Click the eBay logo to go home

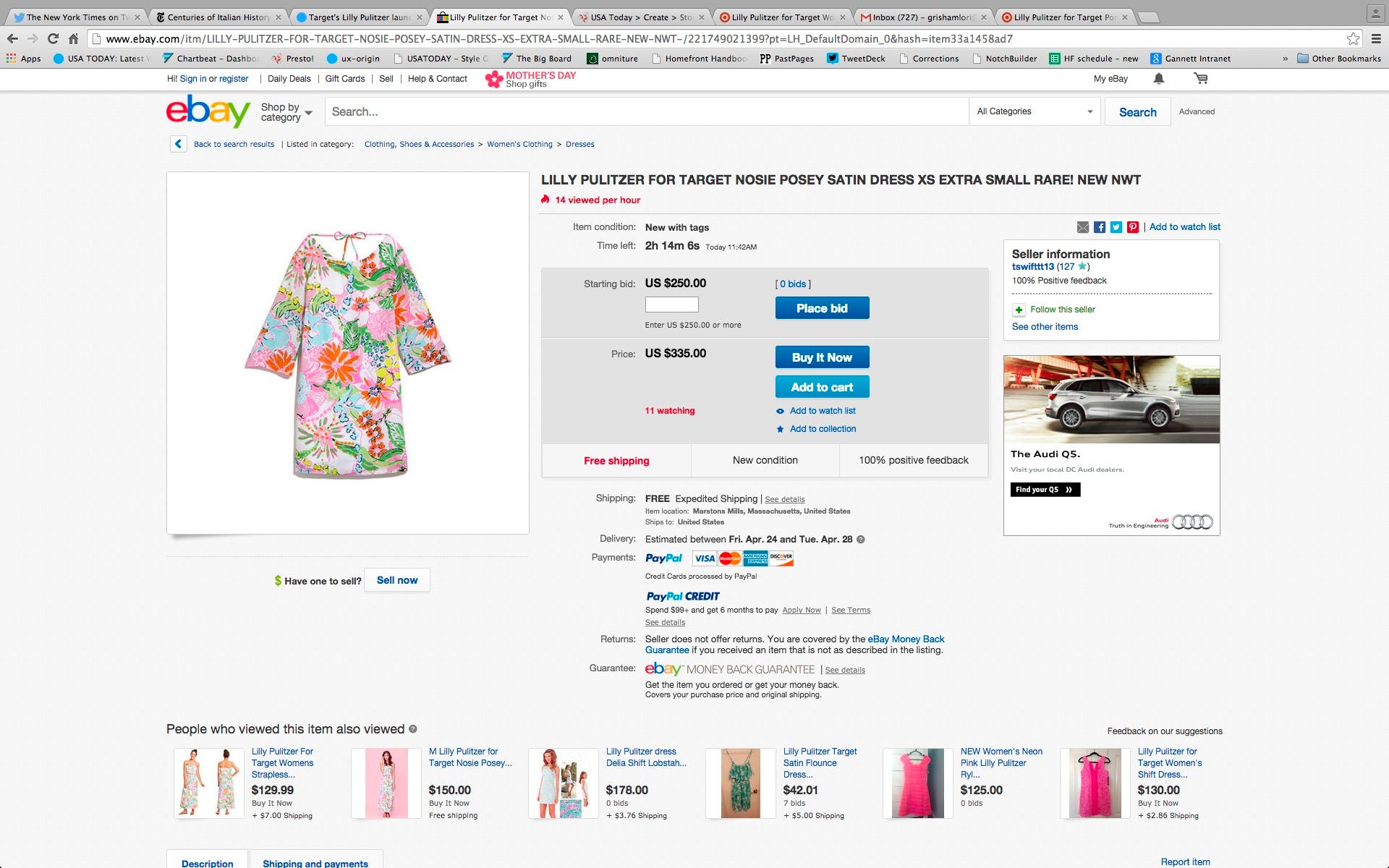click(x=208, y=111)
